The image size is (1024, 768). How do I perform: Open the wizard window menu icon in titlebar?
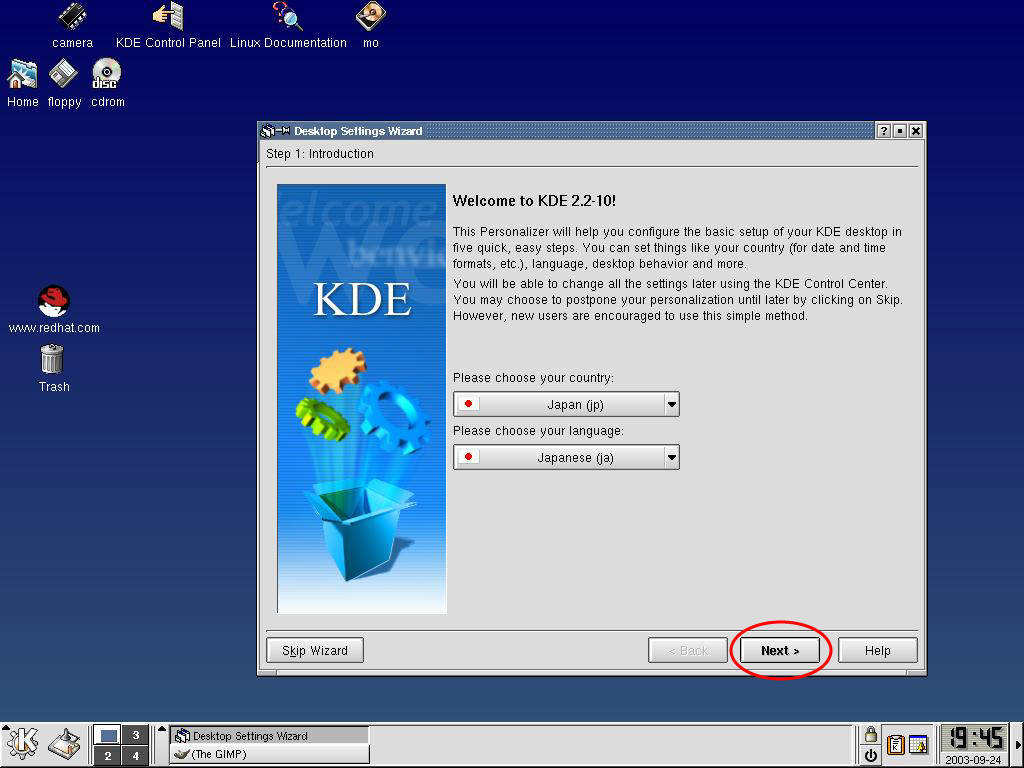267,131
